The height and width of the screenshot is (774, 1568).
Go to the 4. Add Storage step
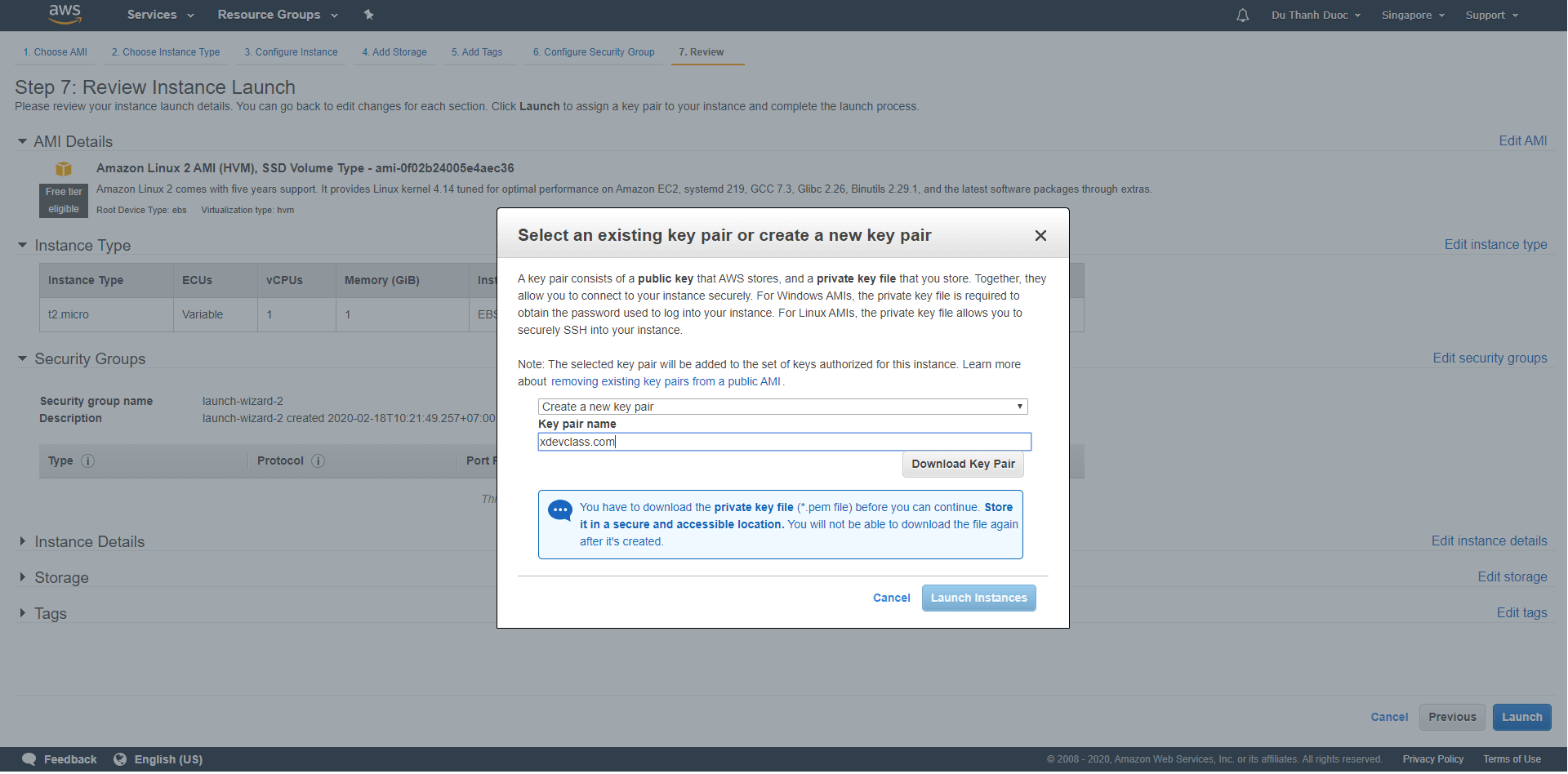click(394, 52)
